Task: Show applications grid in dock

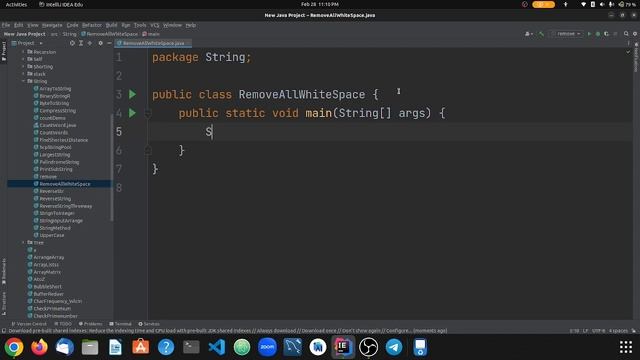Action: [x=626, y=347]
